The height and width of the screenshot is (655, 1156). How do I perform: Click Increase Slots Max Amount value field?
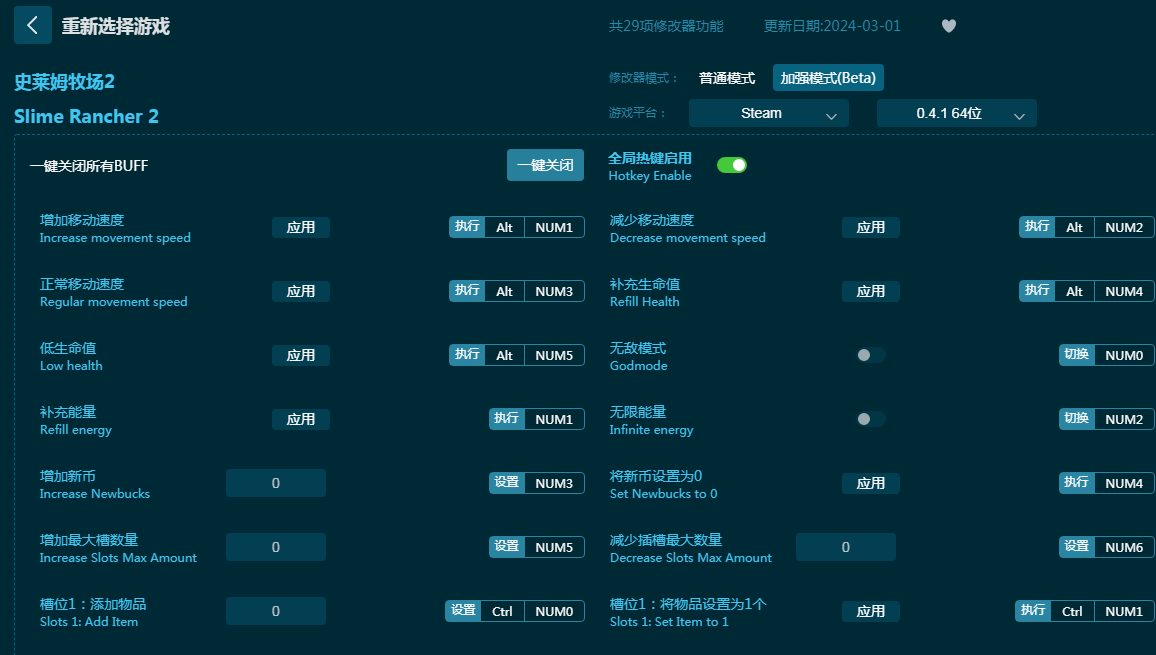click(x=276, y=547)
